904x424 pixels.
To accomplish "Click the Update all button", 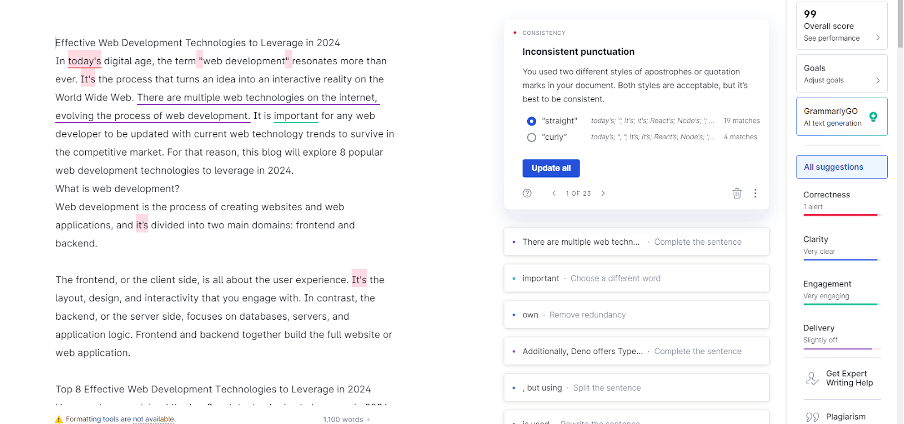I will coord(551,168).
